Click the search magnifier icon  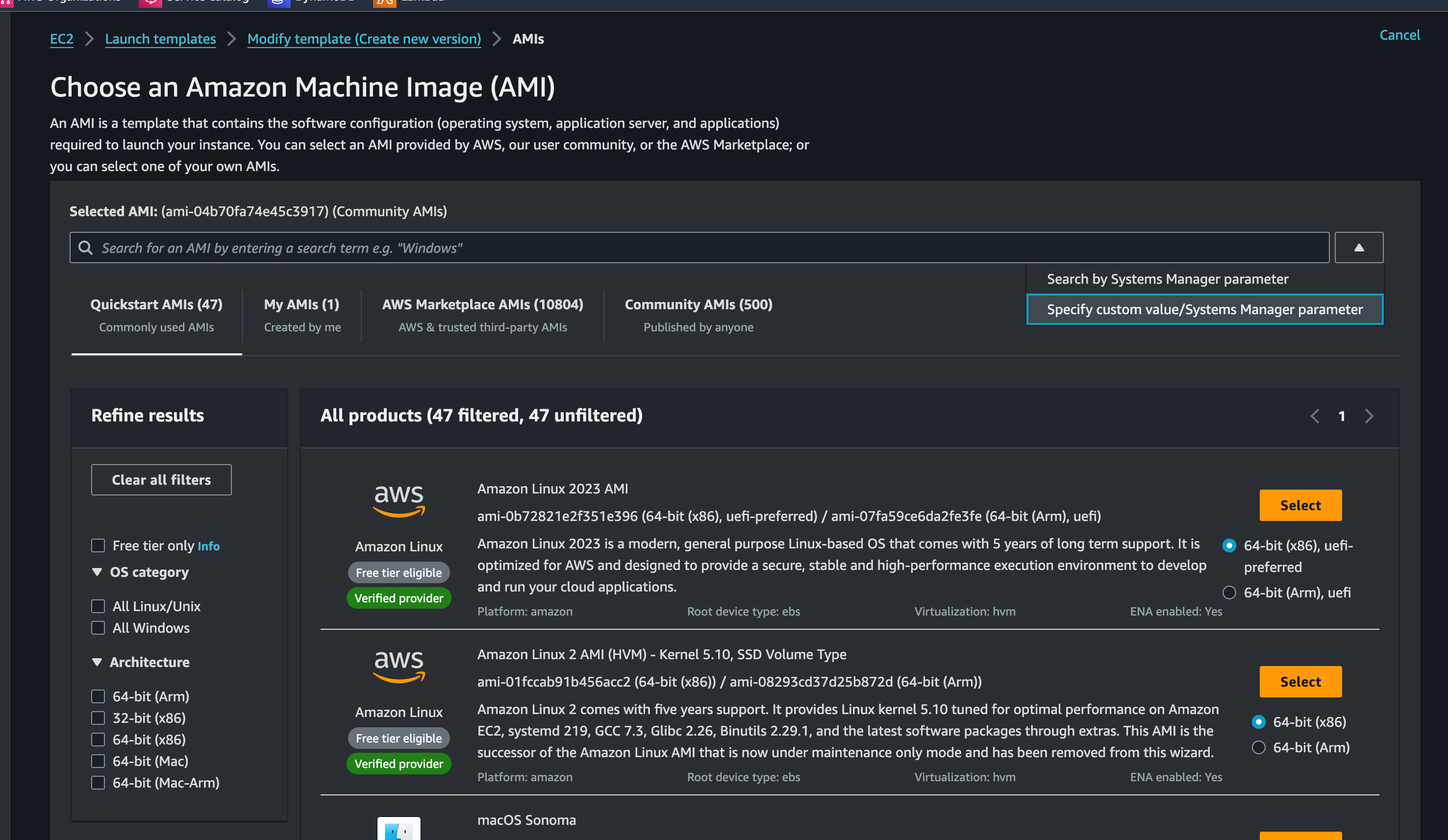click(86, 247)
